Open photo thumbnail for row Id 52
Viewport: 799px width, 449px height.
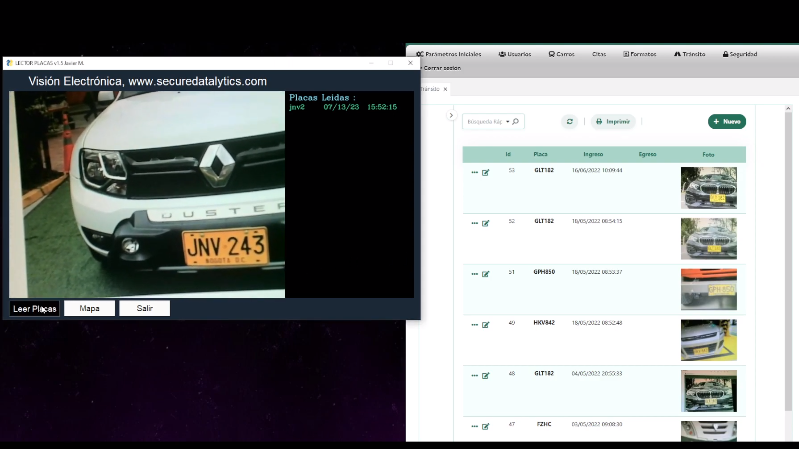pyautogui.click(x=709, y=239)
